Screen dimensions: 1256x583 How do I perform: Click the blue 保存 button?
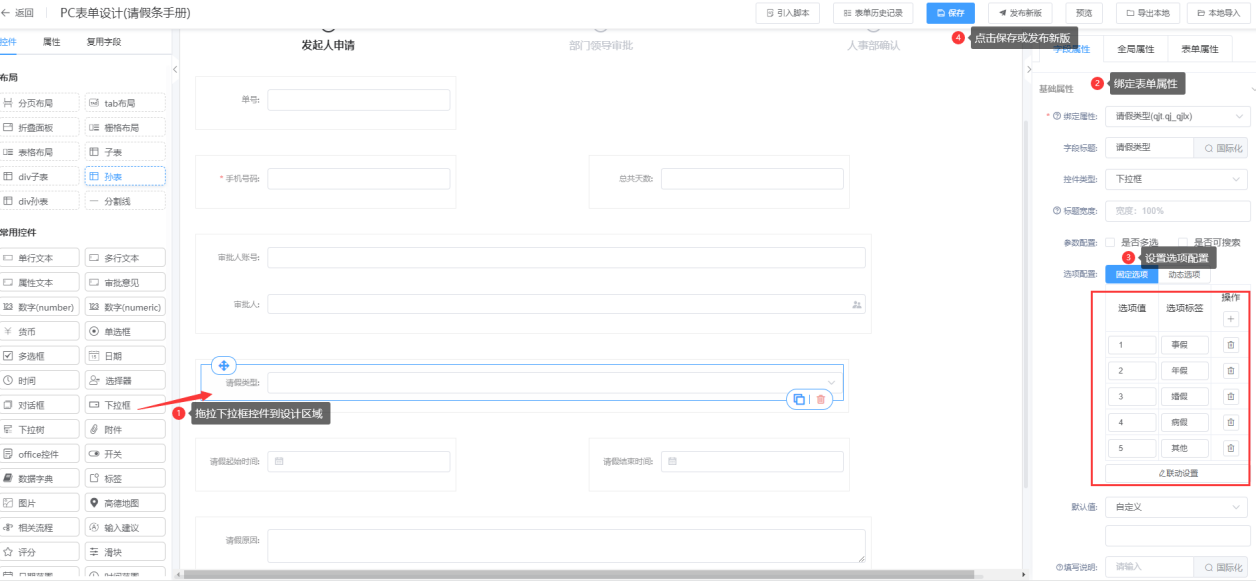pos(949,13)
